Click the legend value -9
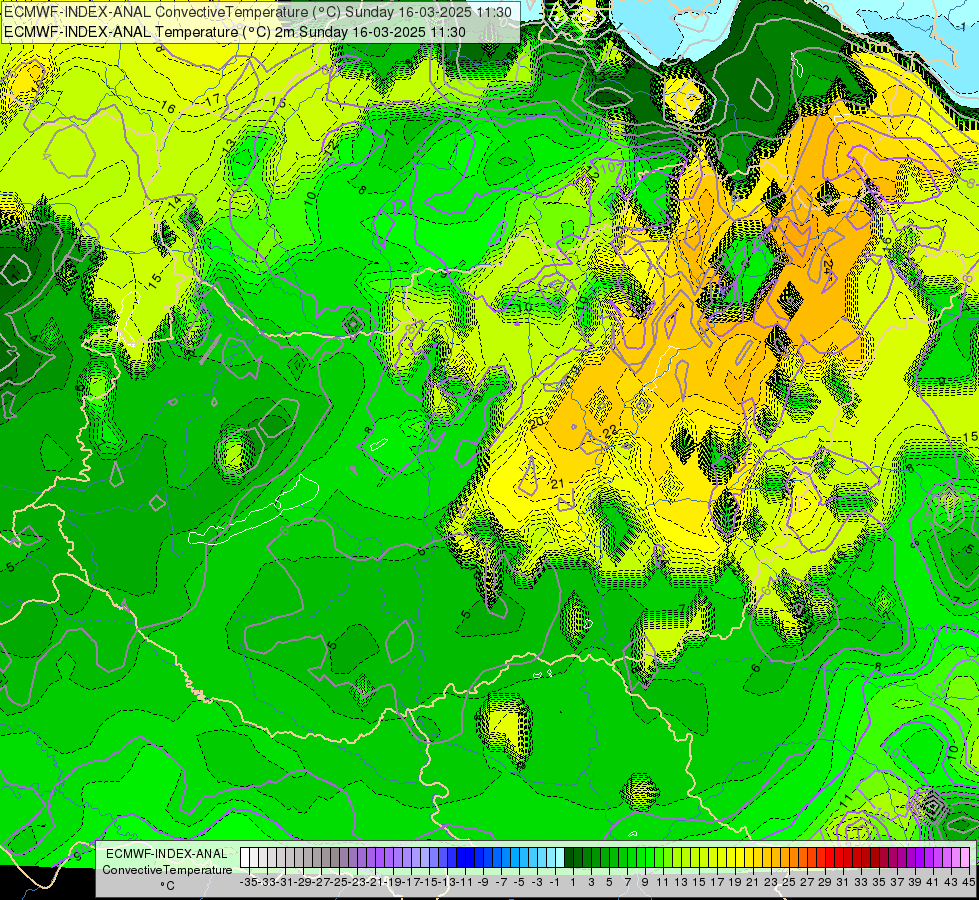The width and height of the screenshot is (979, 900). coord(483,882)
